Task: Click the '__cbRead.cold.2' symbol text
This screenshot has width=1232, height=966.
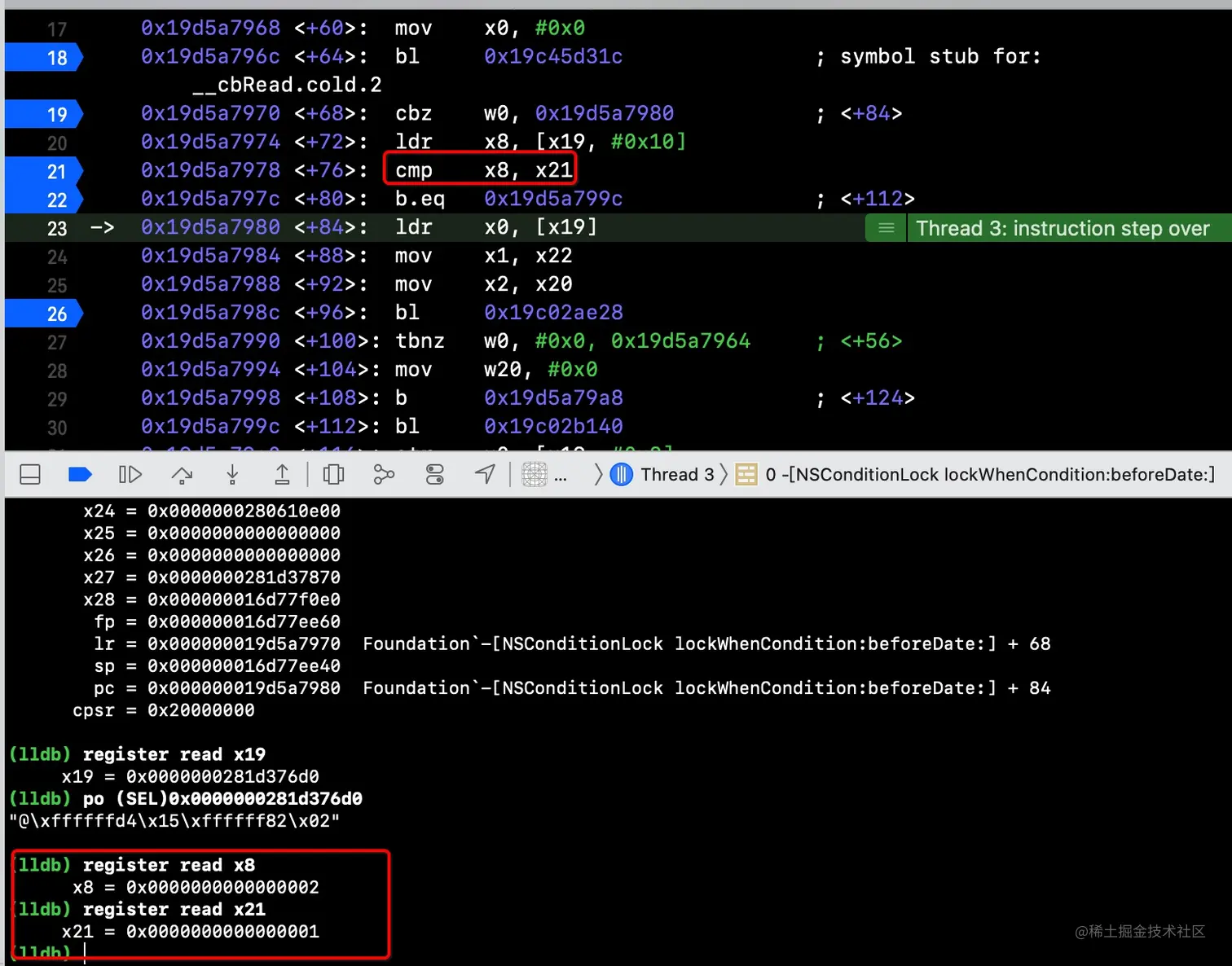Action: point(287,85)
